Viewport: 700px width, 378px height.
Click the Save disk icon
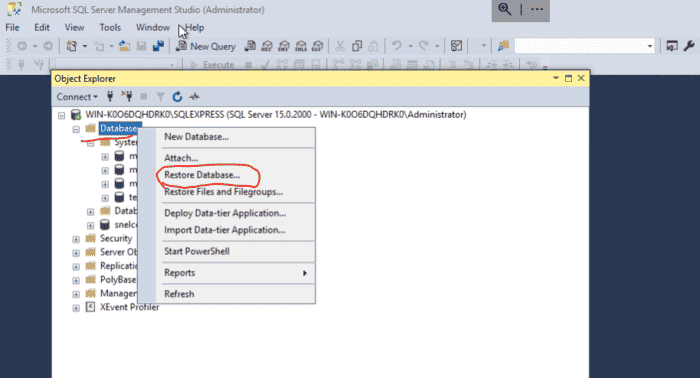[x=142, y=46]
